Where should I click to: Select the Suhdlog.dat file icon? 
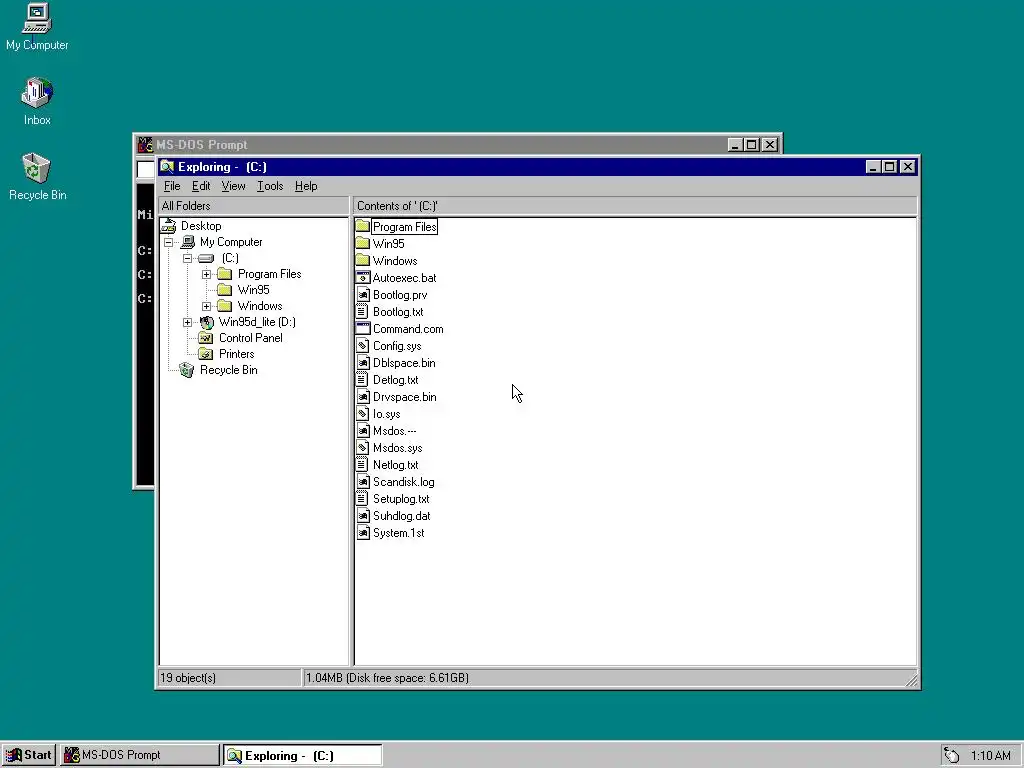click(363, 515)
